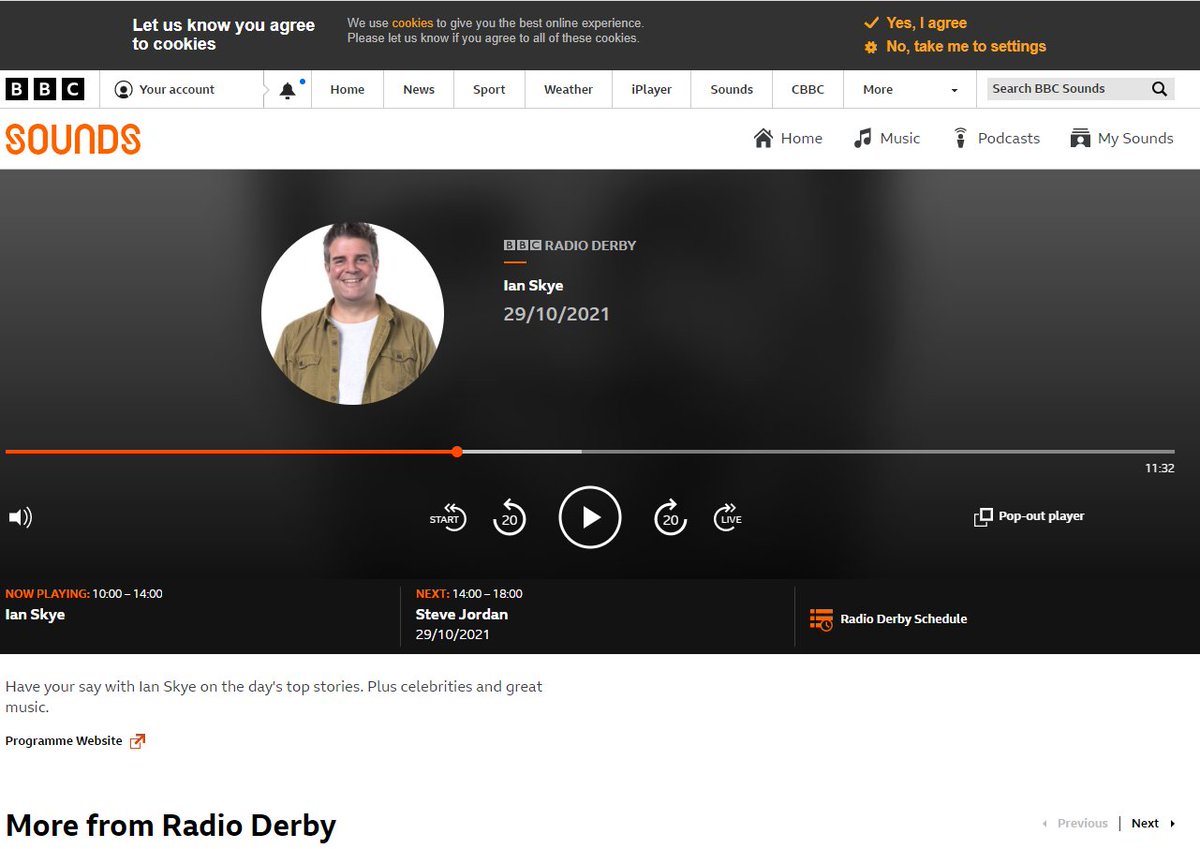
Task: Click the main Play button
Action: tap(590, 517)
